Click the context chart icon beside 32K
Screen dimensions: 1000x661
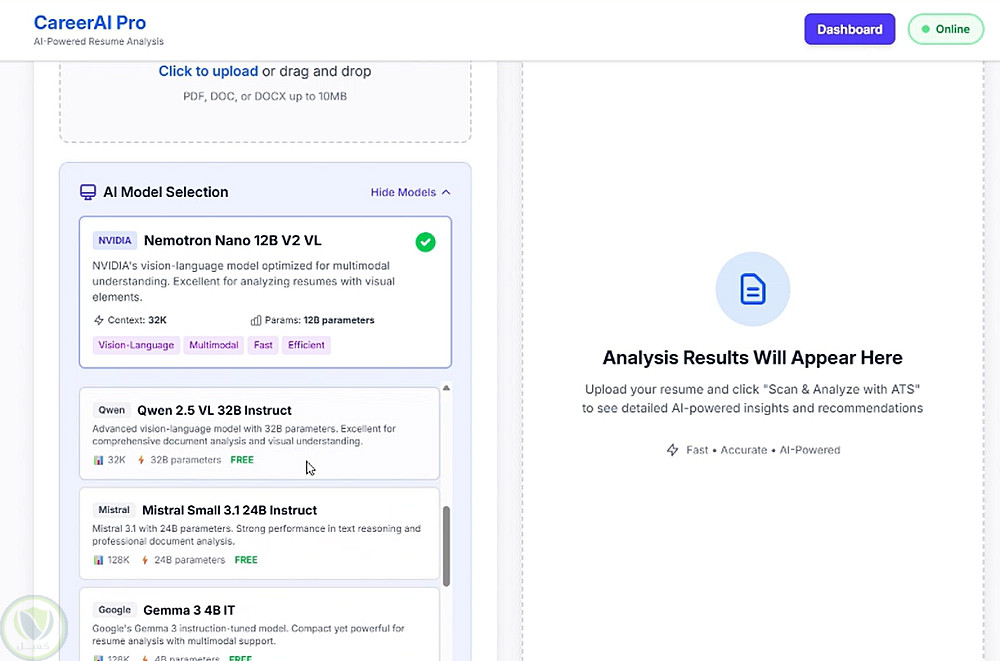point(98,460)
